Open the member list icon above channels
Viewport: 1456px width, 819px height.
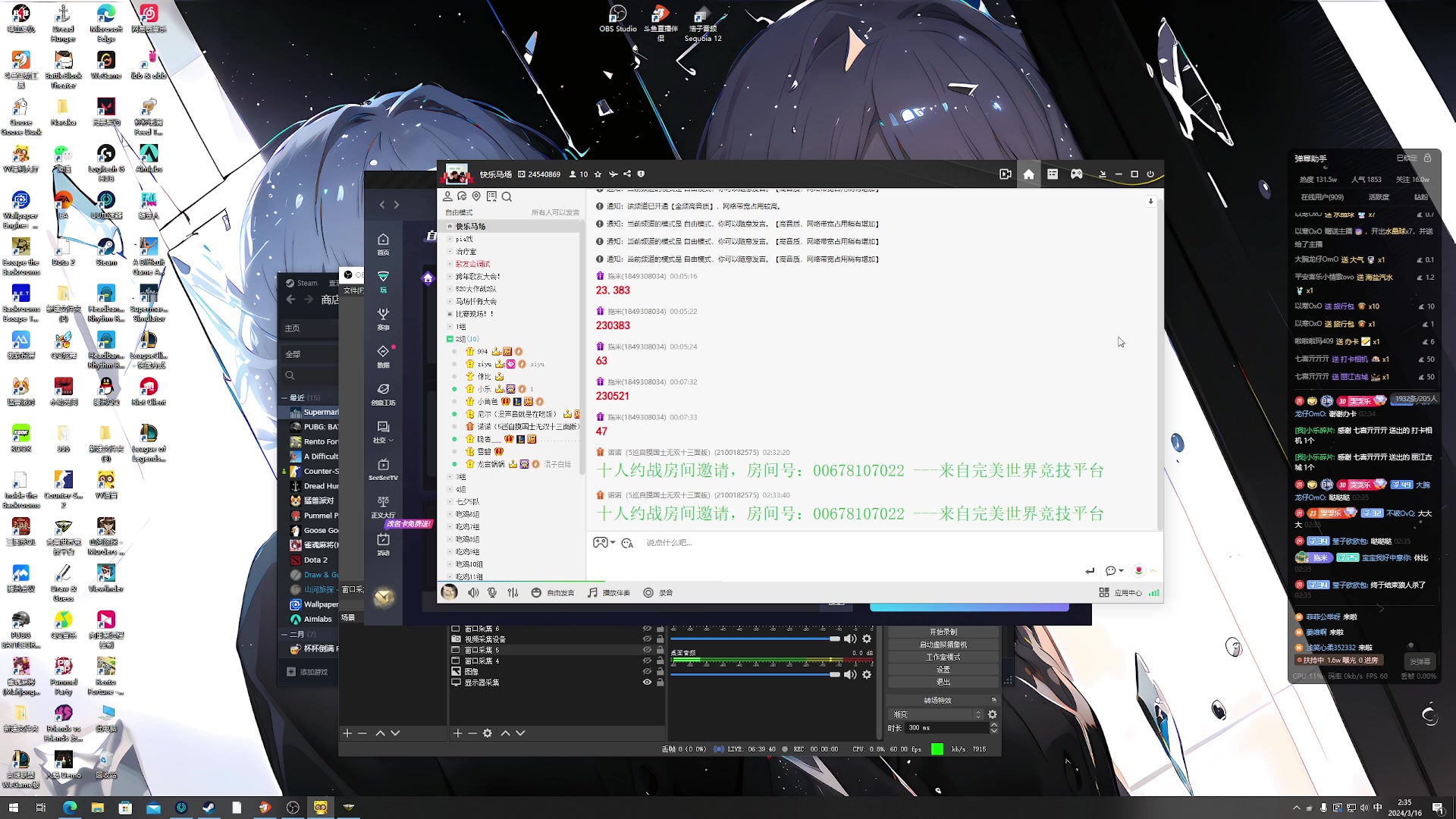[447, 195]
